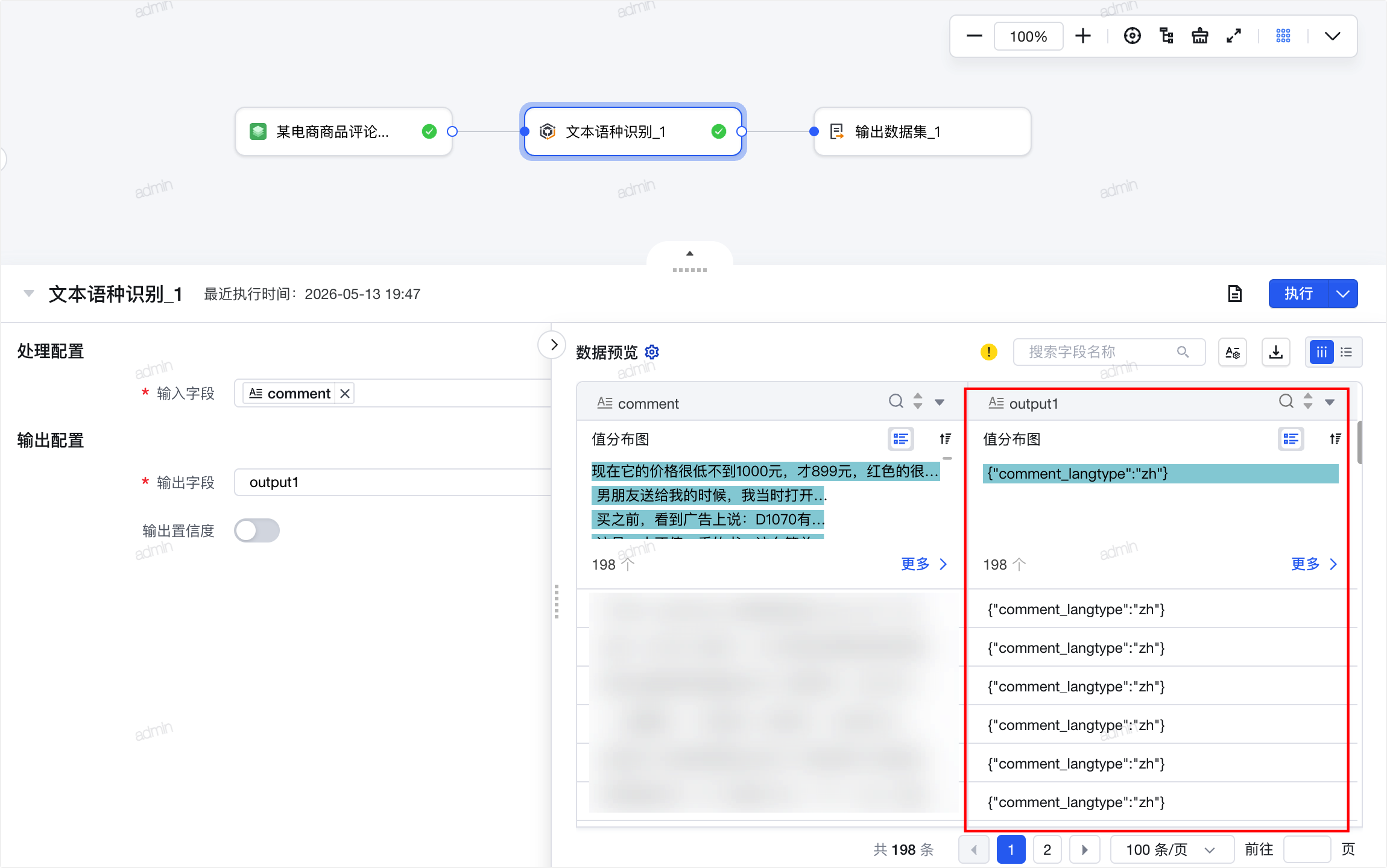Click the field type settings Aa icon
This screenshot has height=868, width=1387.
(1233, 352)
